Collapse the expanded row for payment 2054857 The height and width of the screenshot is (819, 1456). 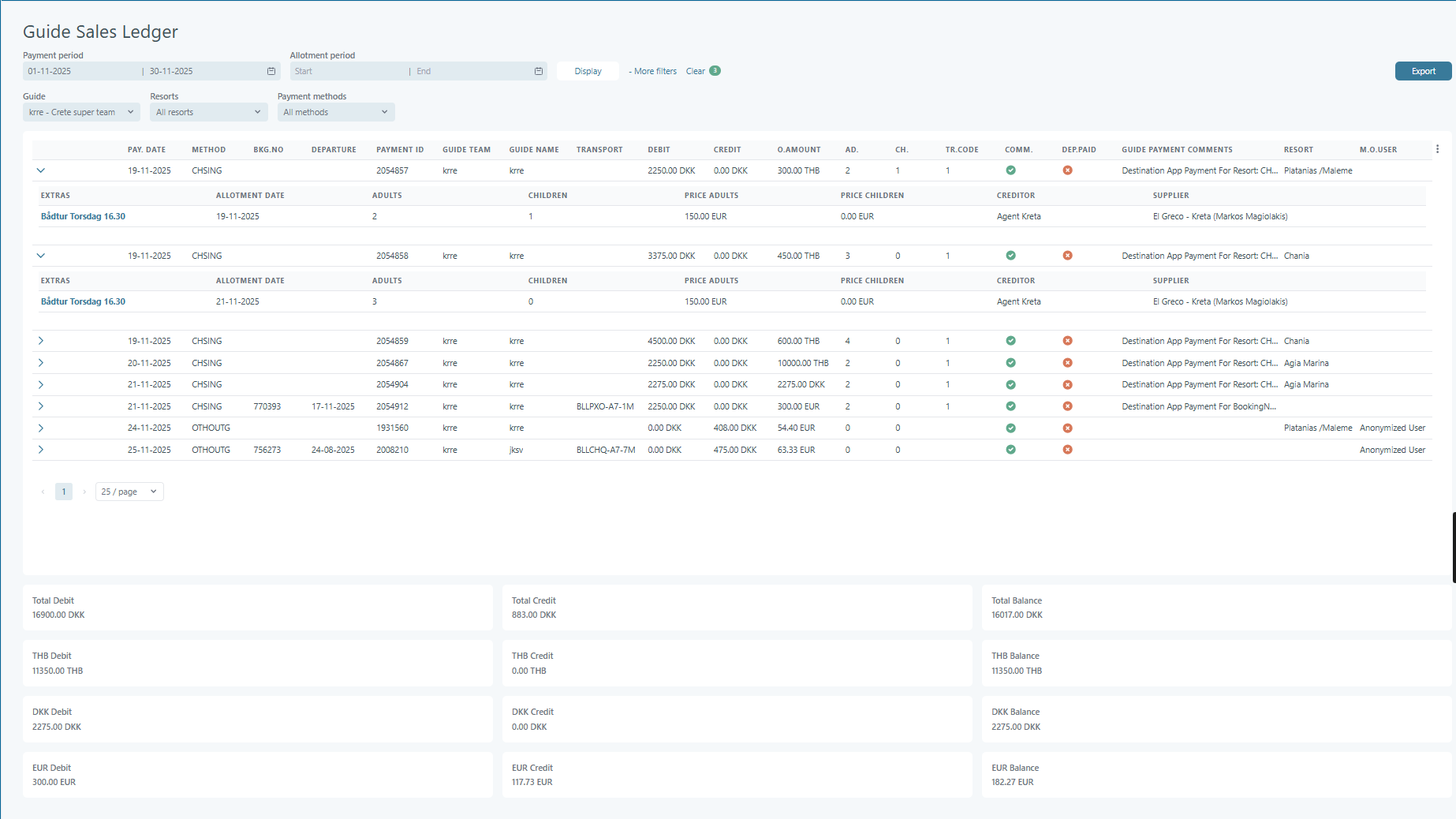click(x=41, y=170)
